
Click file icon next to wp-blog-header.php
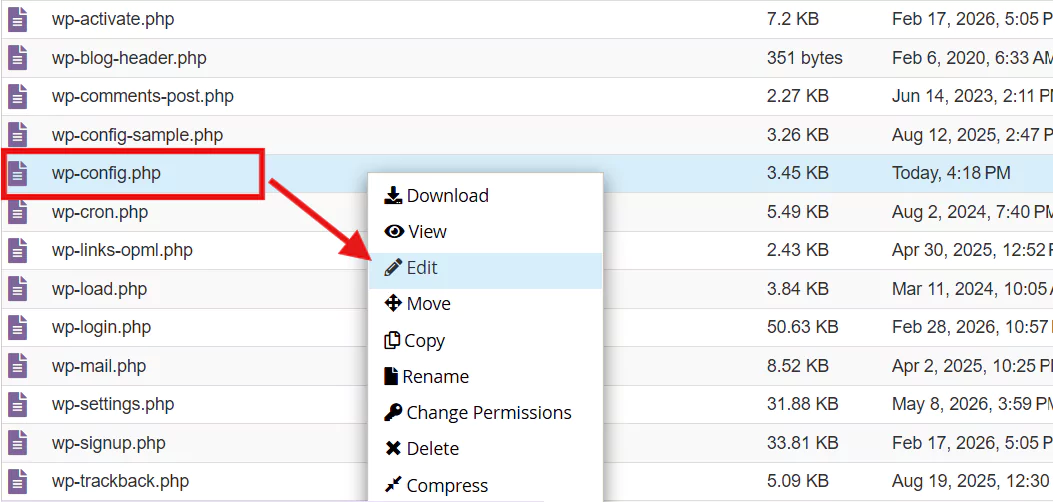pyautogui.click(x=17, y=58)
